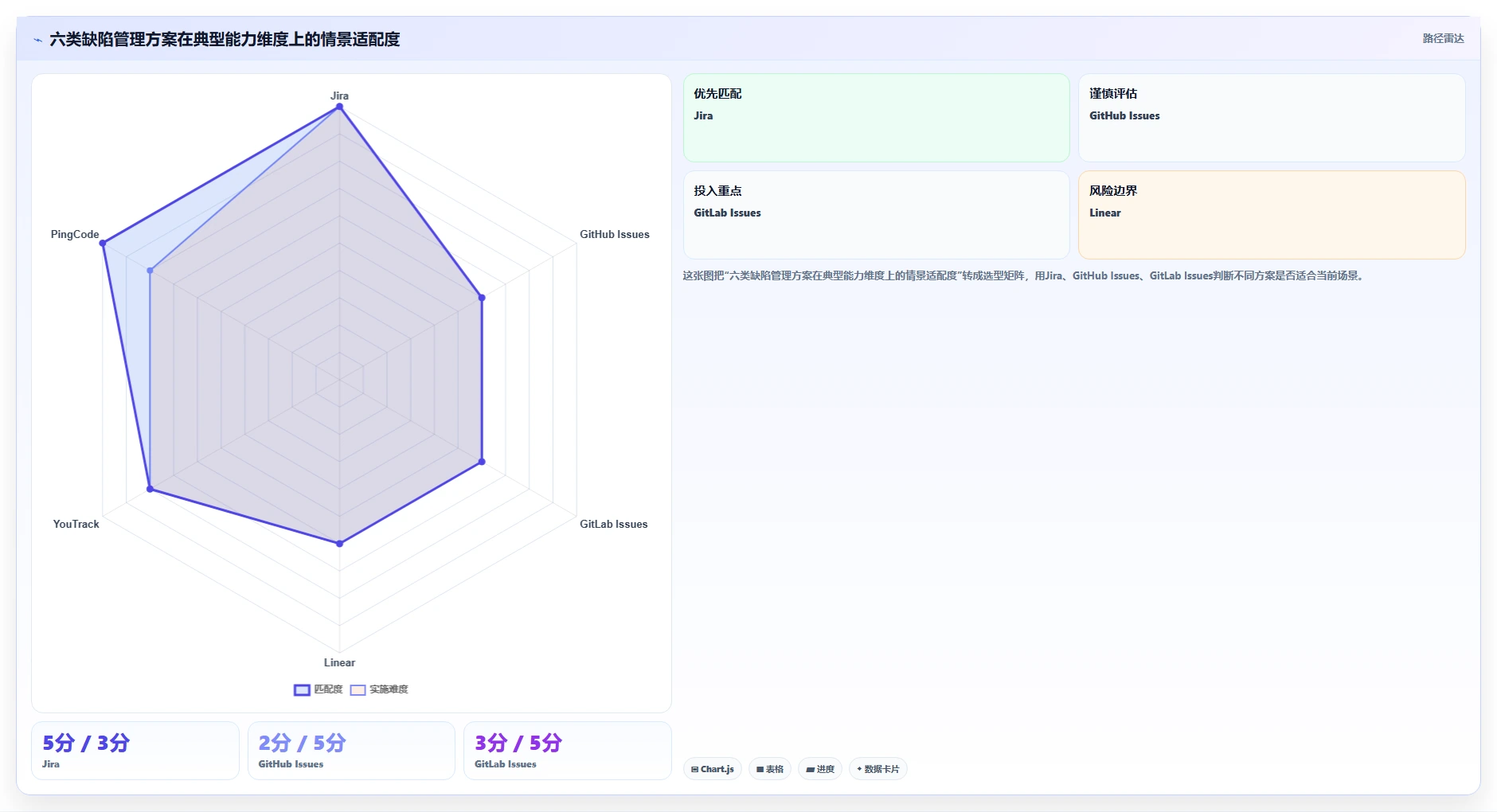Click the small icon beside the panel title
1497x812 pixels.
coord(37,40)
